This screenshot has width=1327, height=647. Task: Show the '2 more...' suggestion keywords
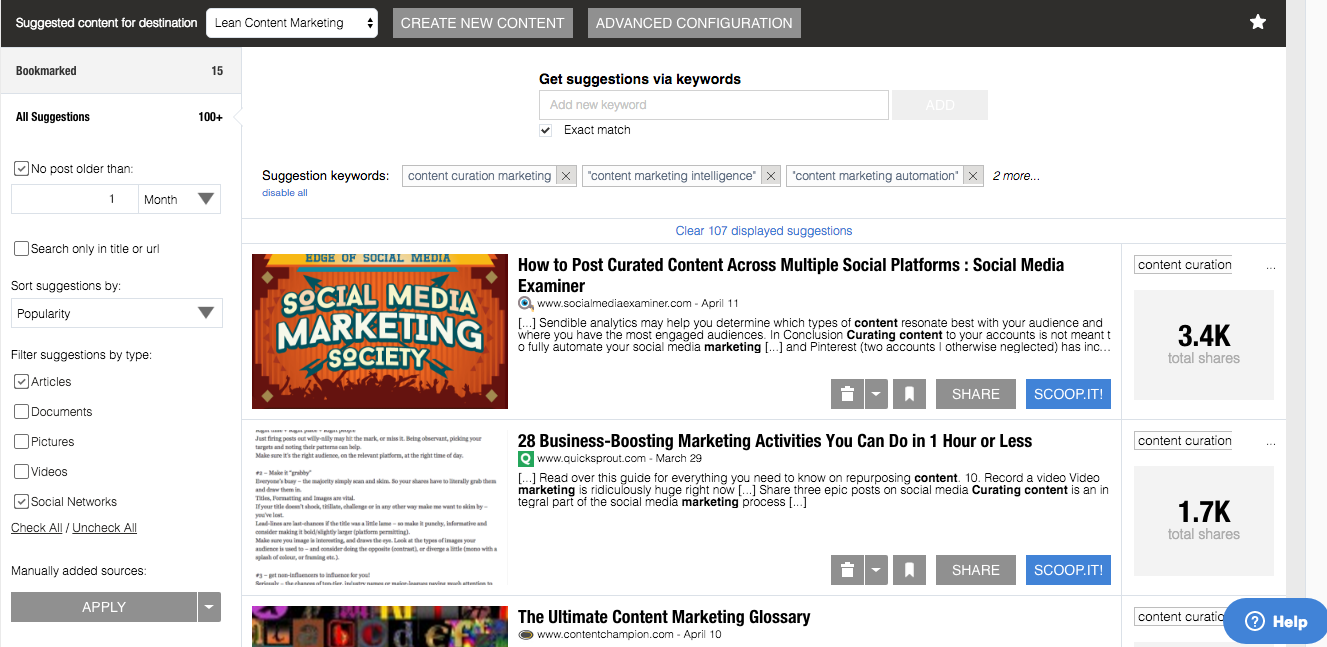coord(1016,176)
